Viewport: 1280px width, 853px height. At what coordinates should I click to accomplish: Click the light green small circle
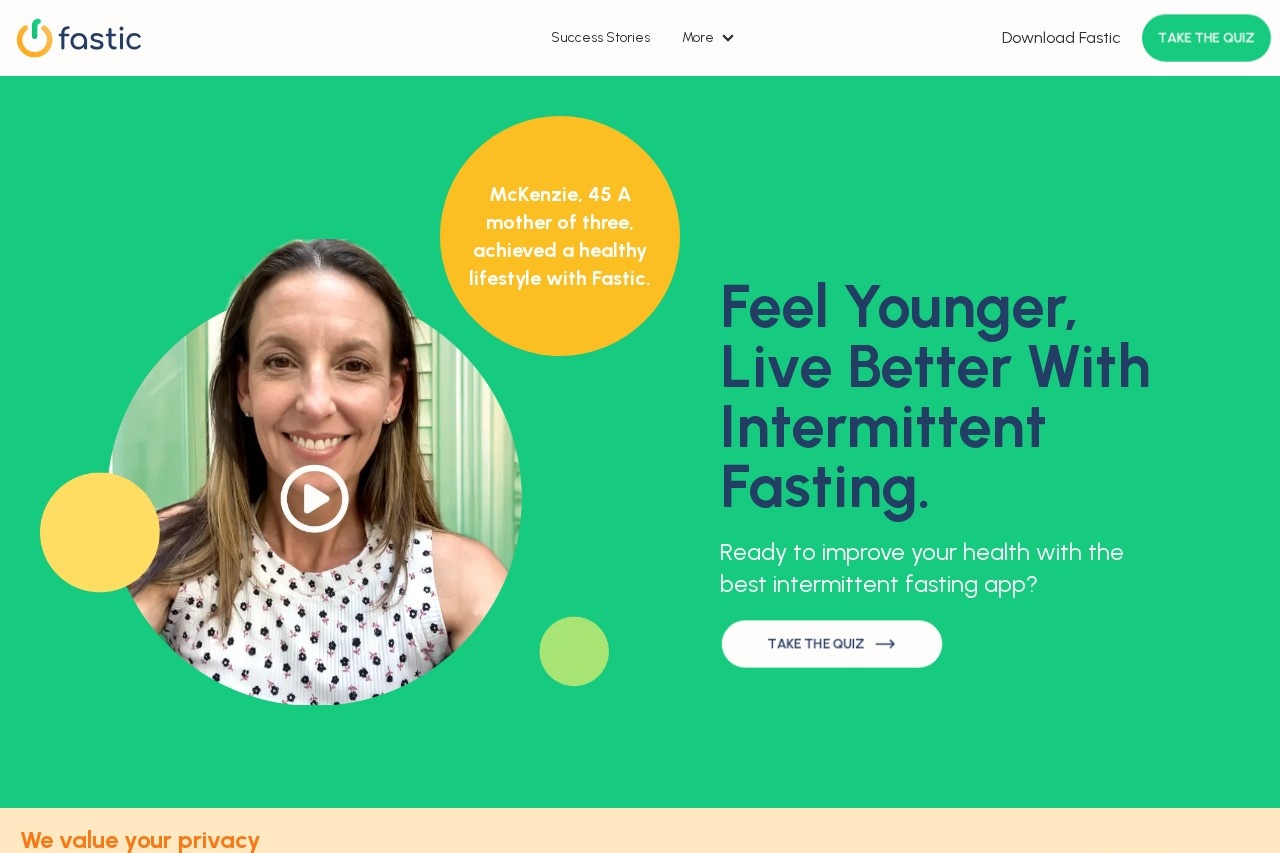[x=574, y=651]
